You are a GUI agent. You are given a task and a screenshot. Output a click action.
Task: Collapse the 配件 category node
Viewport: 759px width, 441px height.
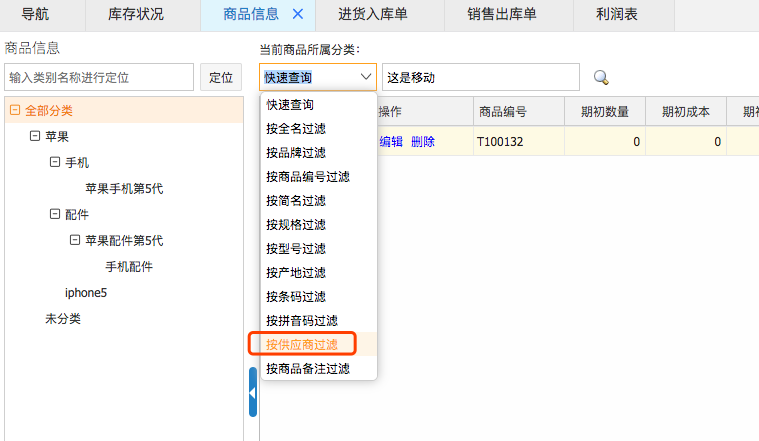pyautogui.click(x=55, y=214)
